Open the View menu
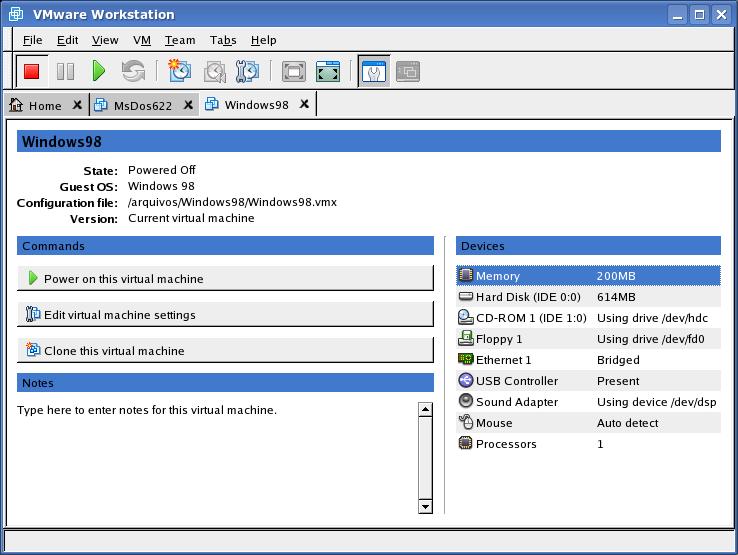Image resolution: width=738 pixels, height=555 pixels. [x=105, y=40]
